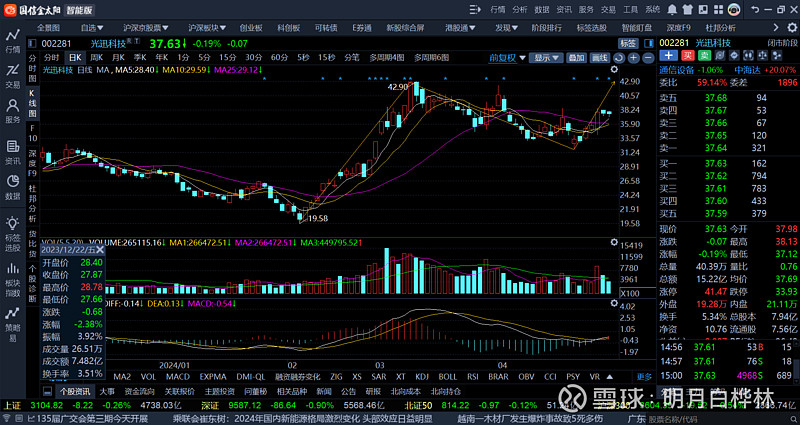800x425 pixels.
Task: Select the BOLL indicator tab
Action: point(447,377)
